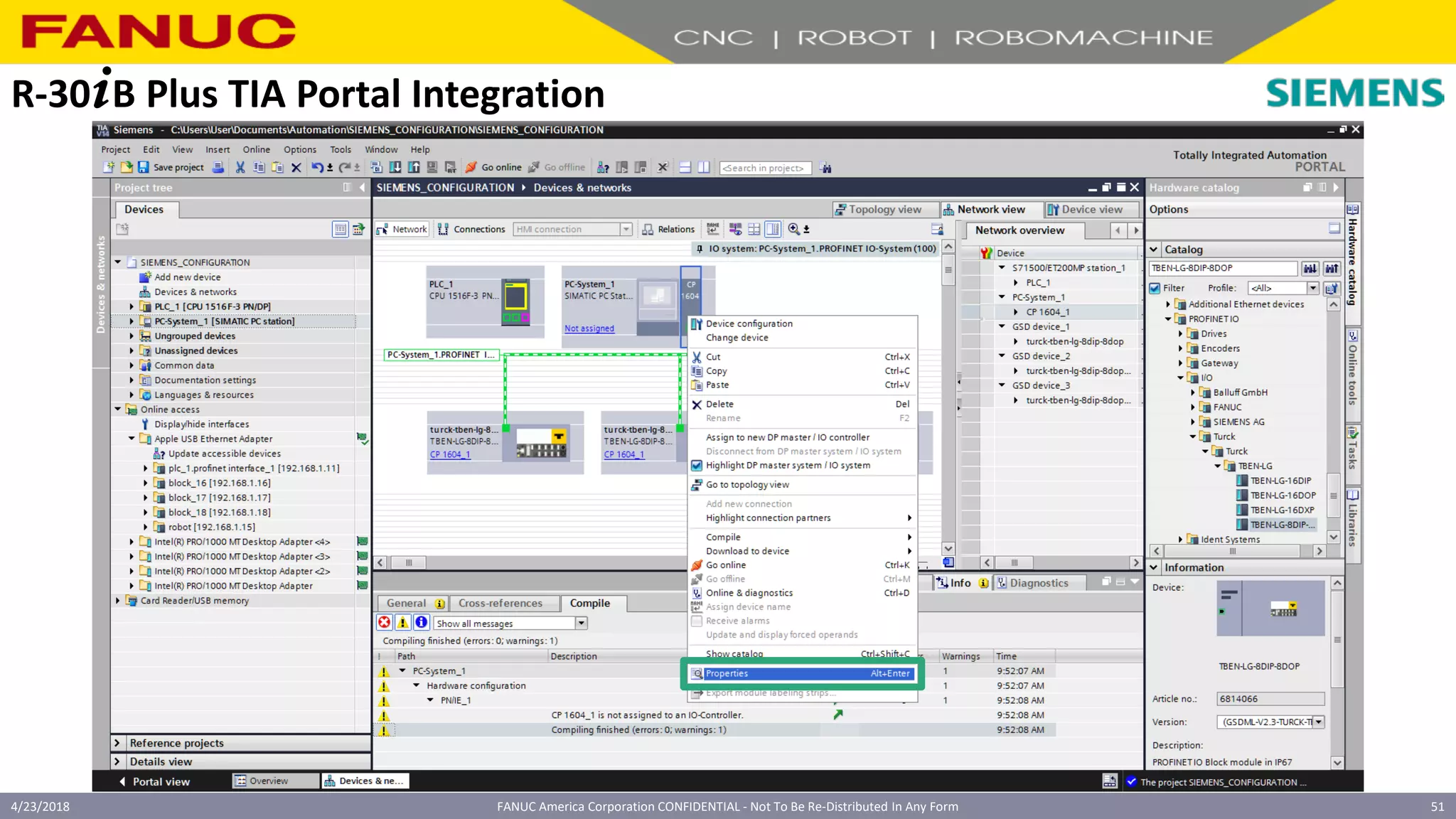Select TBEN-LG-16DIP in the hardware catalog

tap(1281, 481)
